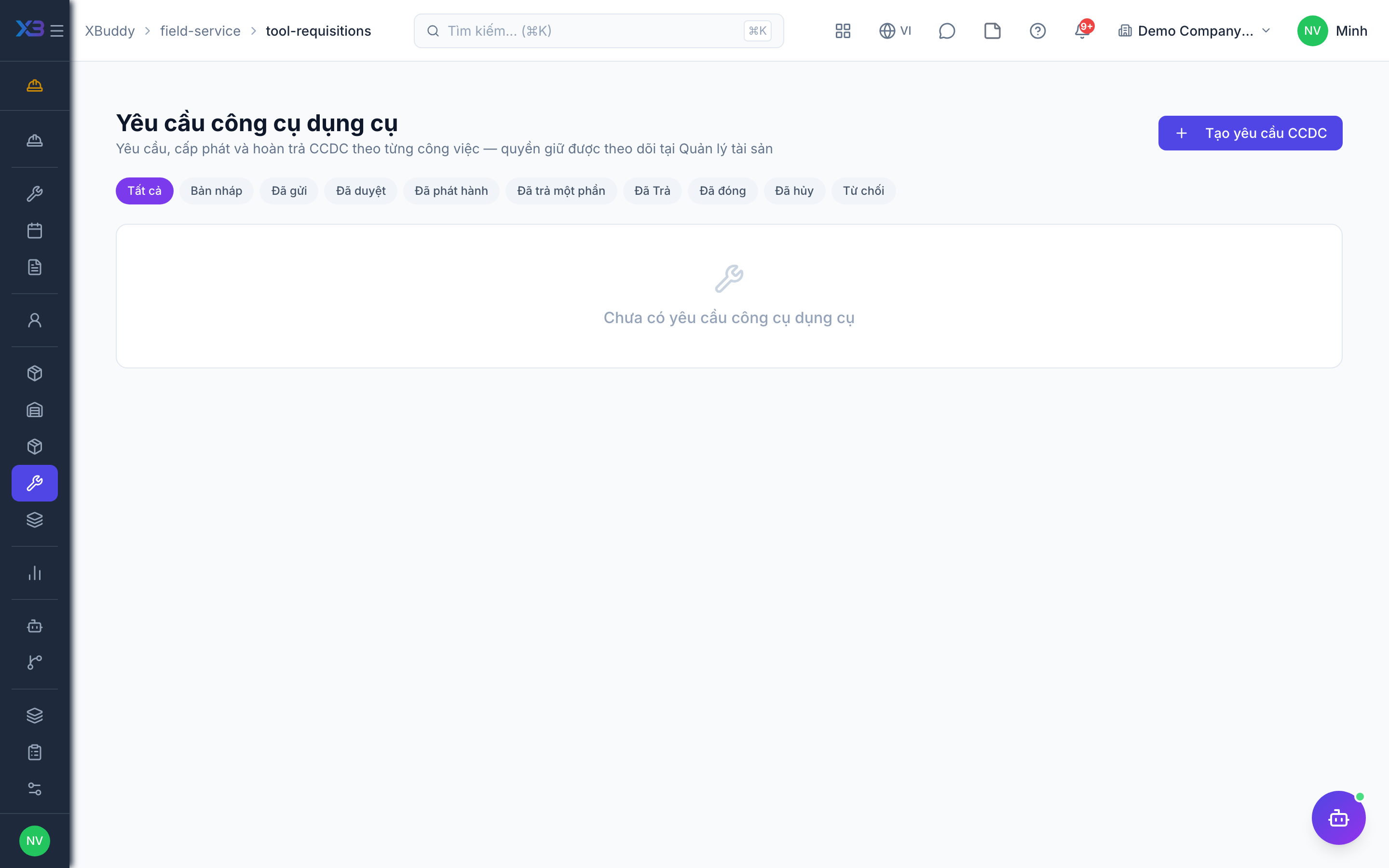Open the Minh user profile menu
This screenshot has width=1389, height=868.
coord(1332,30)
